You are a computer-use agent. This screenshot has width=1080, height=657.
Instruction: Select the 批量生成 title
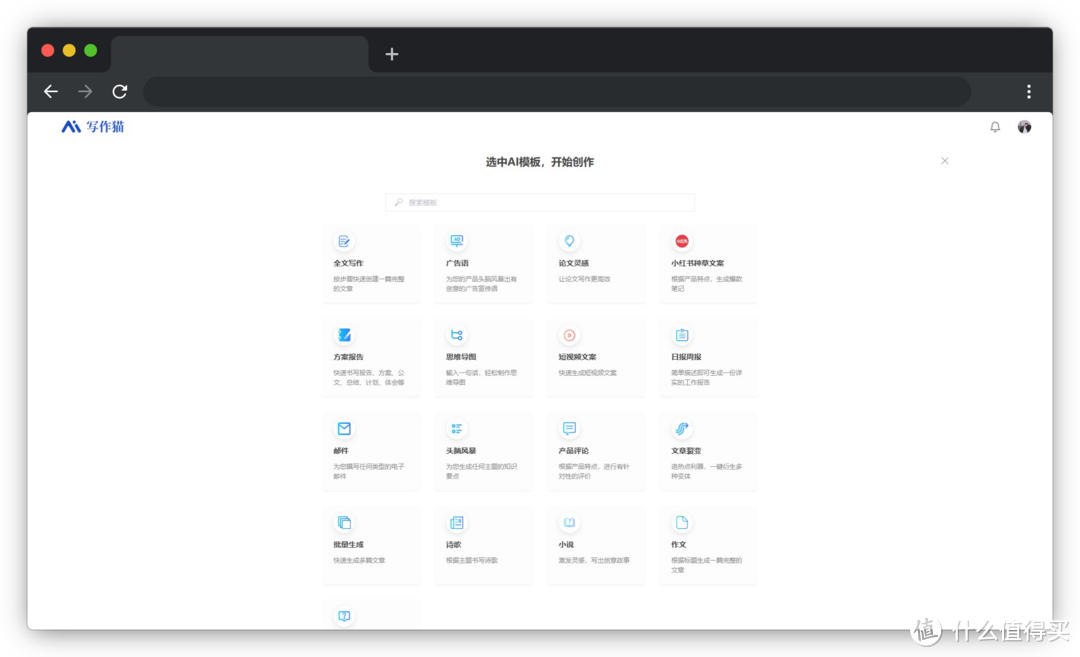point(349,544)
